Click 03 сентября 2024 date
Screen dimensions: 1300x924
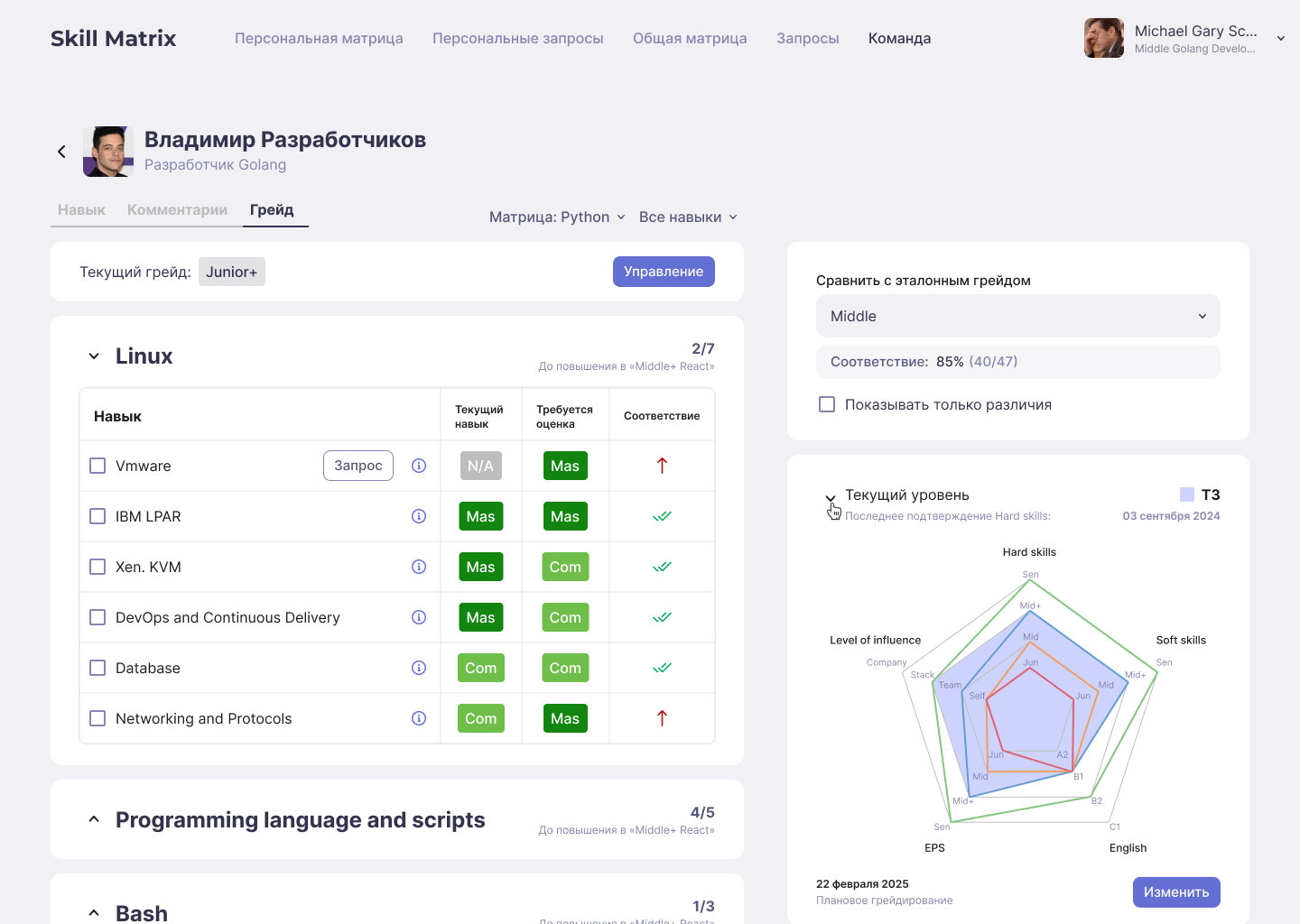1171,516
